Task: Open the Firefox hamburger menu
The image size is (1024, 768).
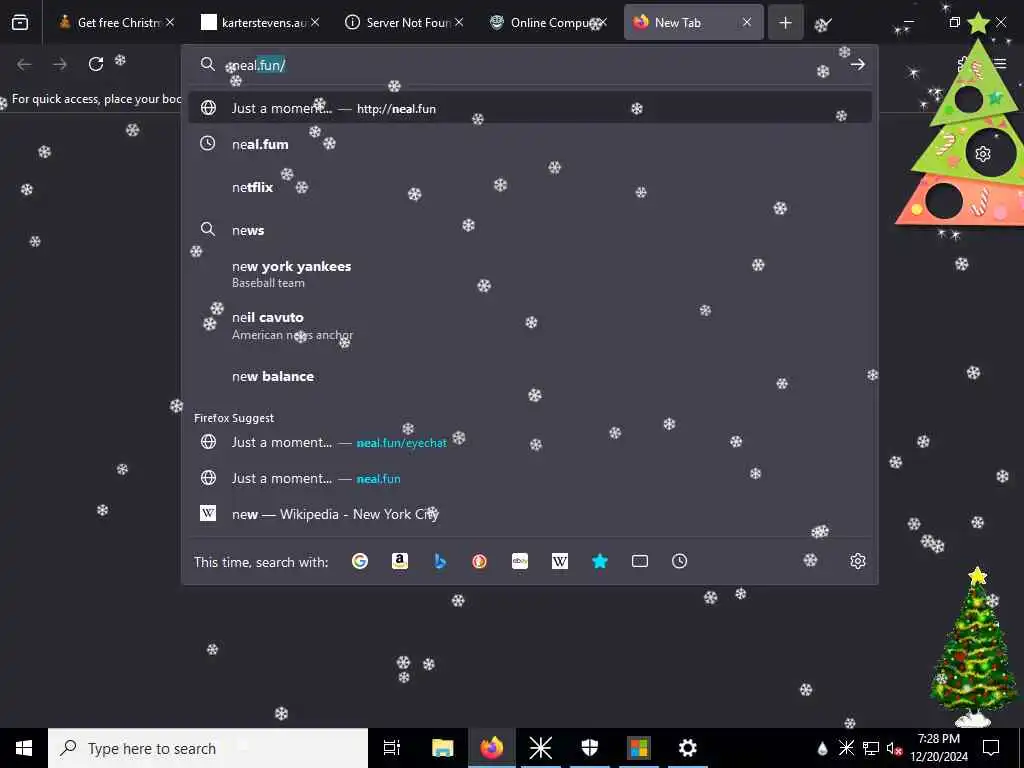Action: [1000, 64]
